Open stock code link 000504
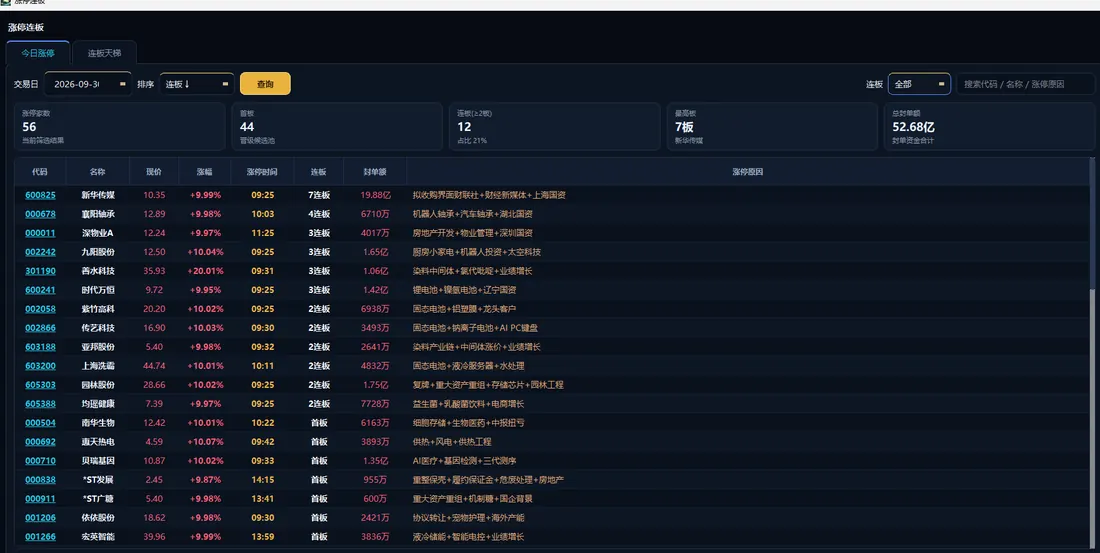This screenshot has width=1100, height=553. pos(40,422)
